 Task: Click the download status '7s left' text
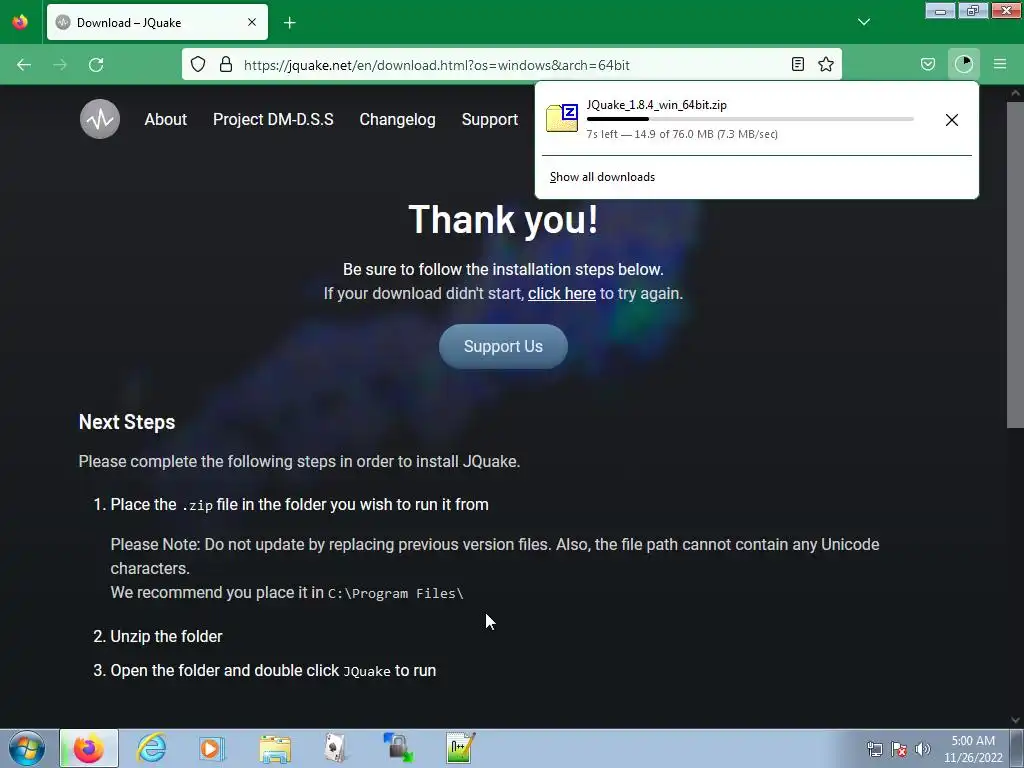pyautogui.click(x=682, y=134)
